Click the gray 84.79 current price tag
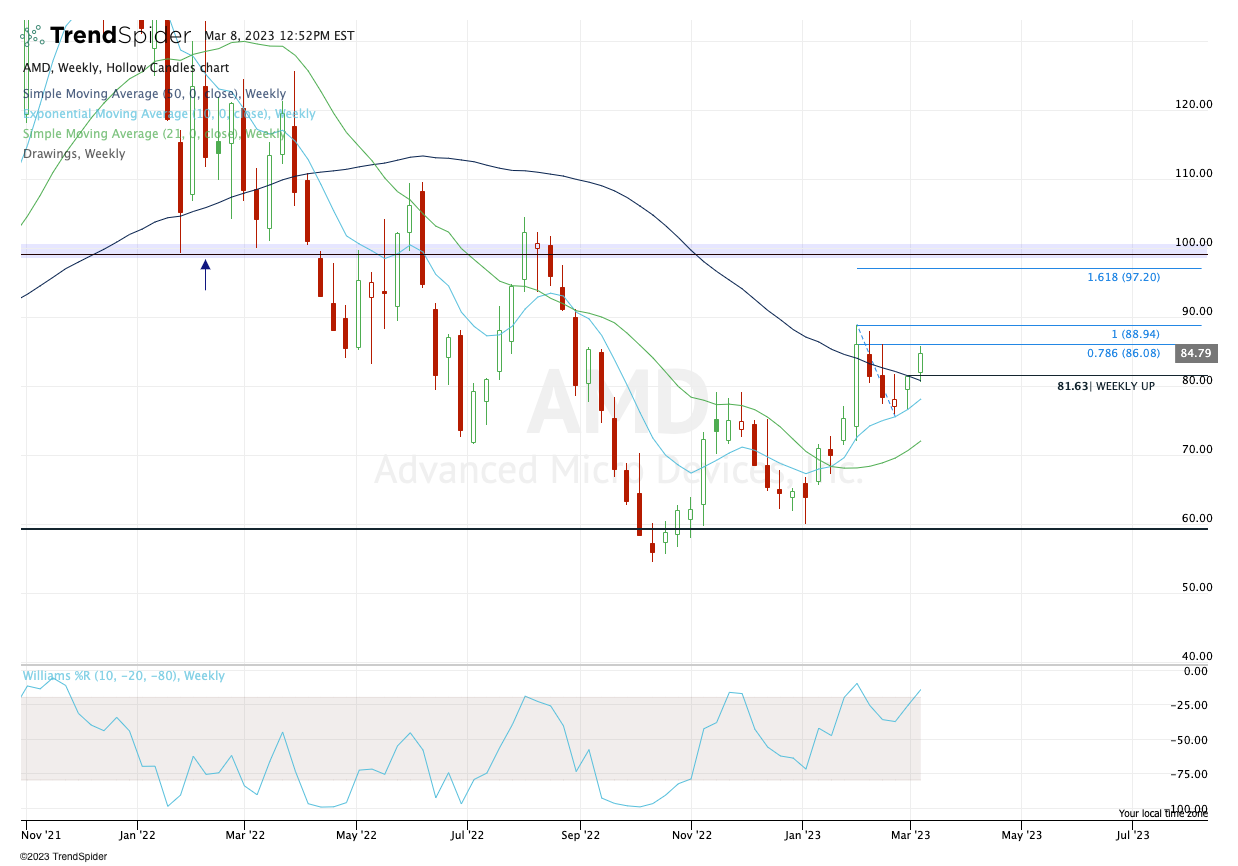 coord(1195,353)
